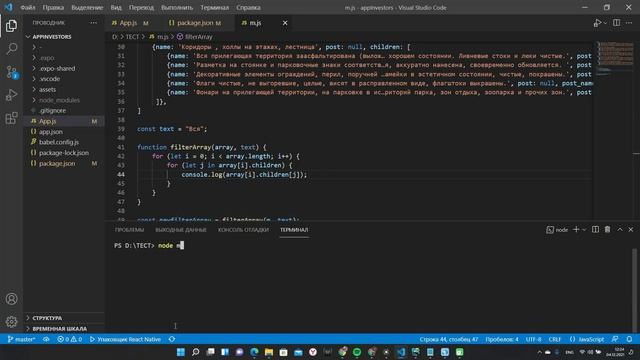Switch to the package.json editor tab
The height and width of the screenshot is (360, 640).
click(x=195, y=23)
